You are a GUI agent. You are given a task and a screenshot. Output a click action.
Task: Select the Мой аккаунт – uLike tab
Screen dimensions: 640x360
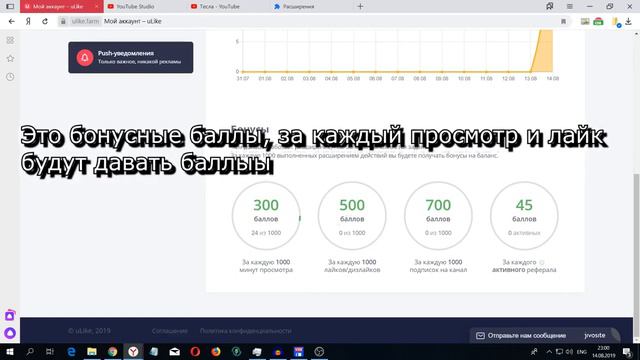[x=57, y=7]
